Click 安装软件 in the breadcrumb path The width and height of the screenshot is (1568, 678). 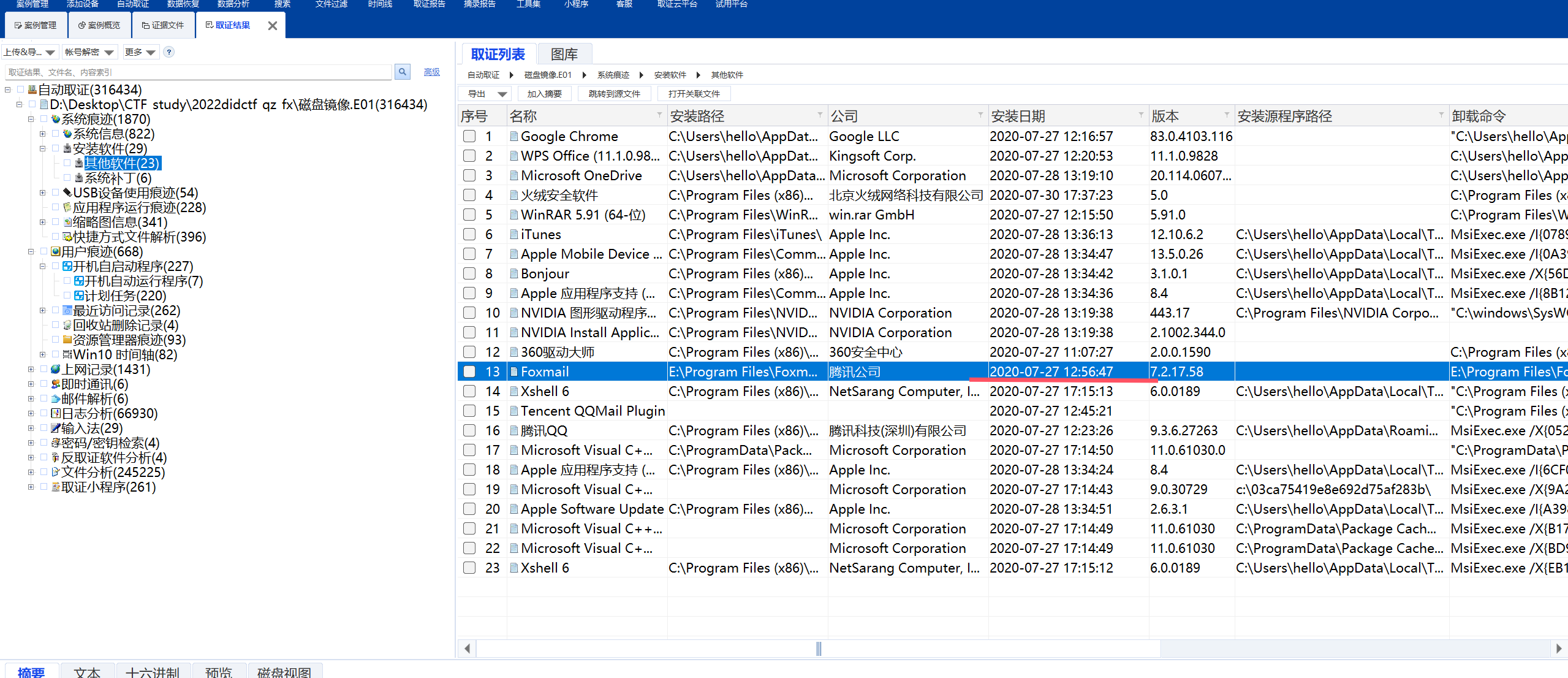click(x=670, y=75)
